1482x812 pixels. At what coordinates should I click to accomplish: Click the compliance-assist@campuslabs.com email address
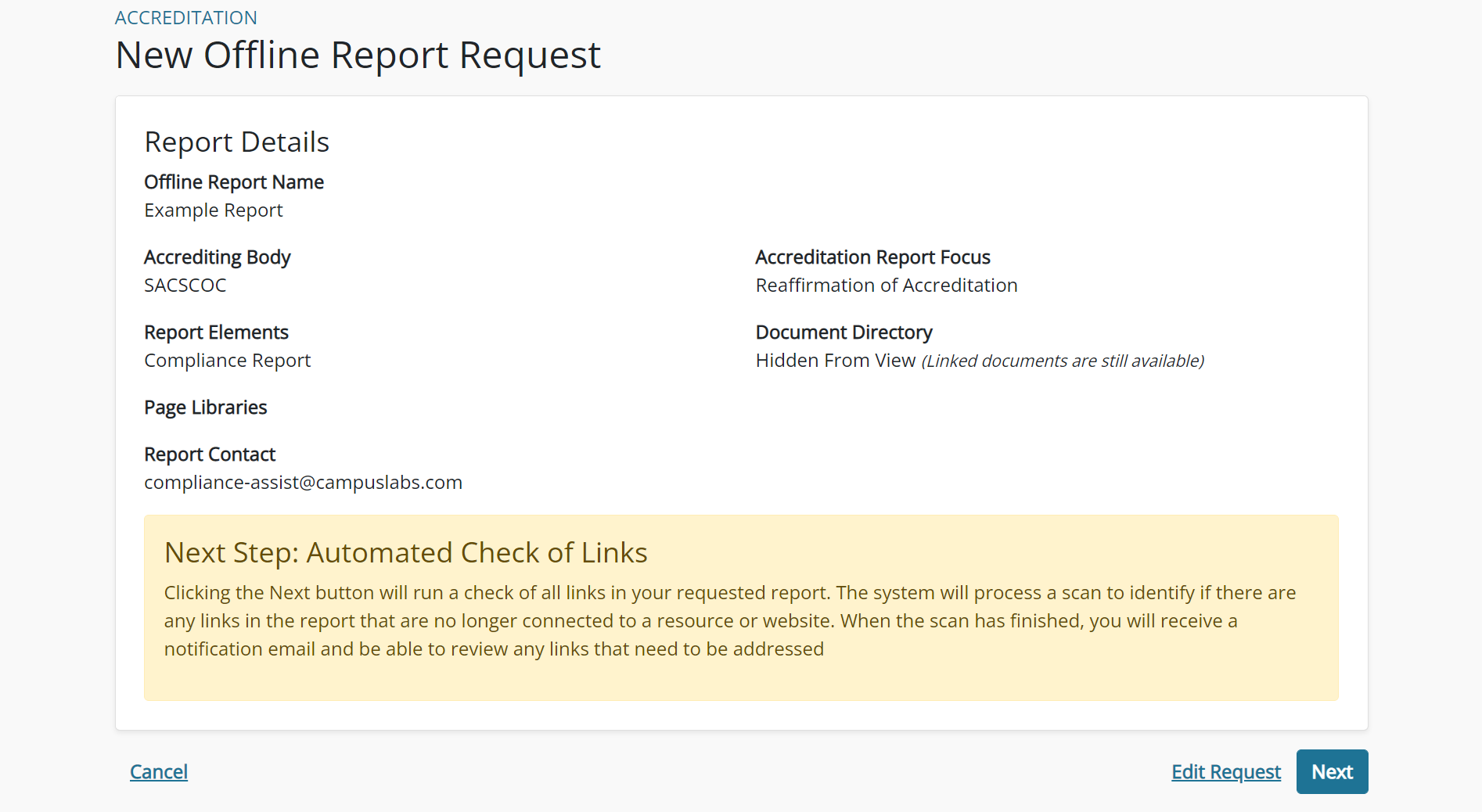[x=303, y=483]
